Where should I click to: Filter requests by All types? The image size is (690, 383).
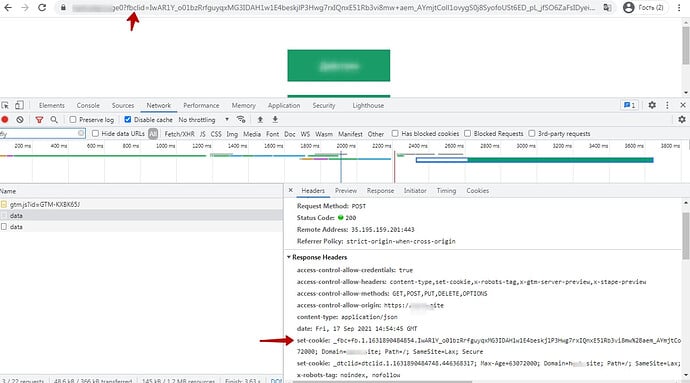pyautogui.click(x=153, y=134)
